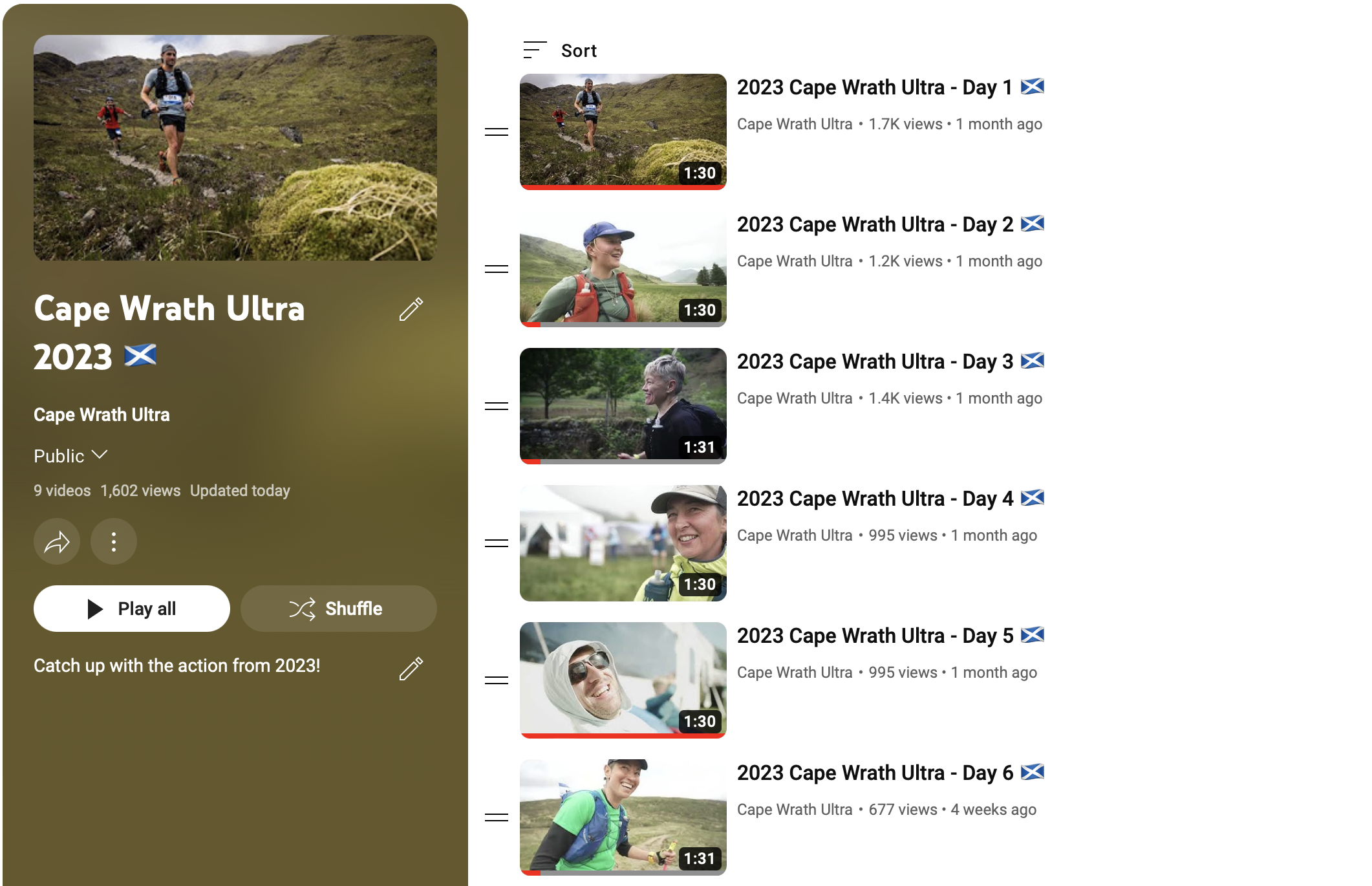Expand the Public visibility dropdown

coord(70,456)
